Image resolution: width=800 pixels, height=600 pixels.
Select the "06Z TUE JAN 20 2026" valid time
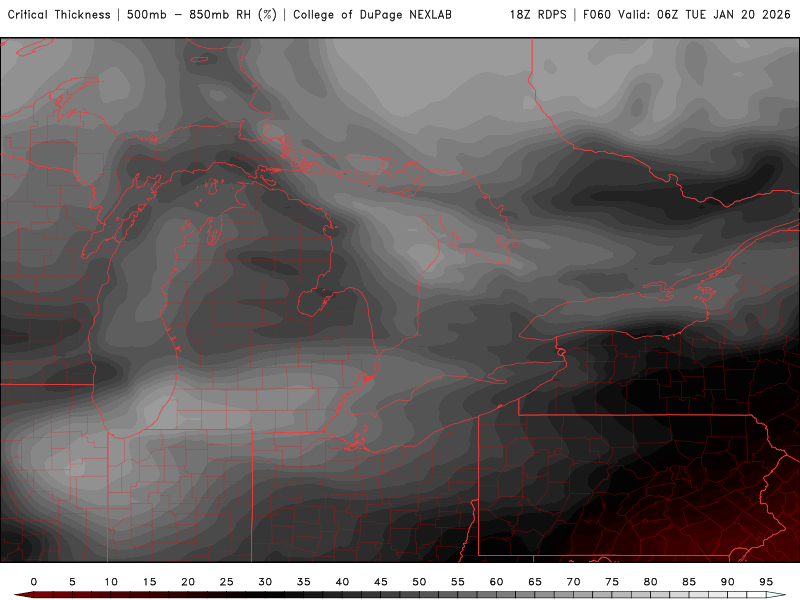point(724,15)
